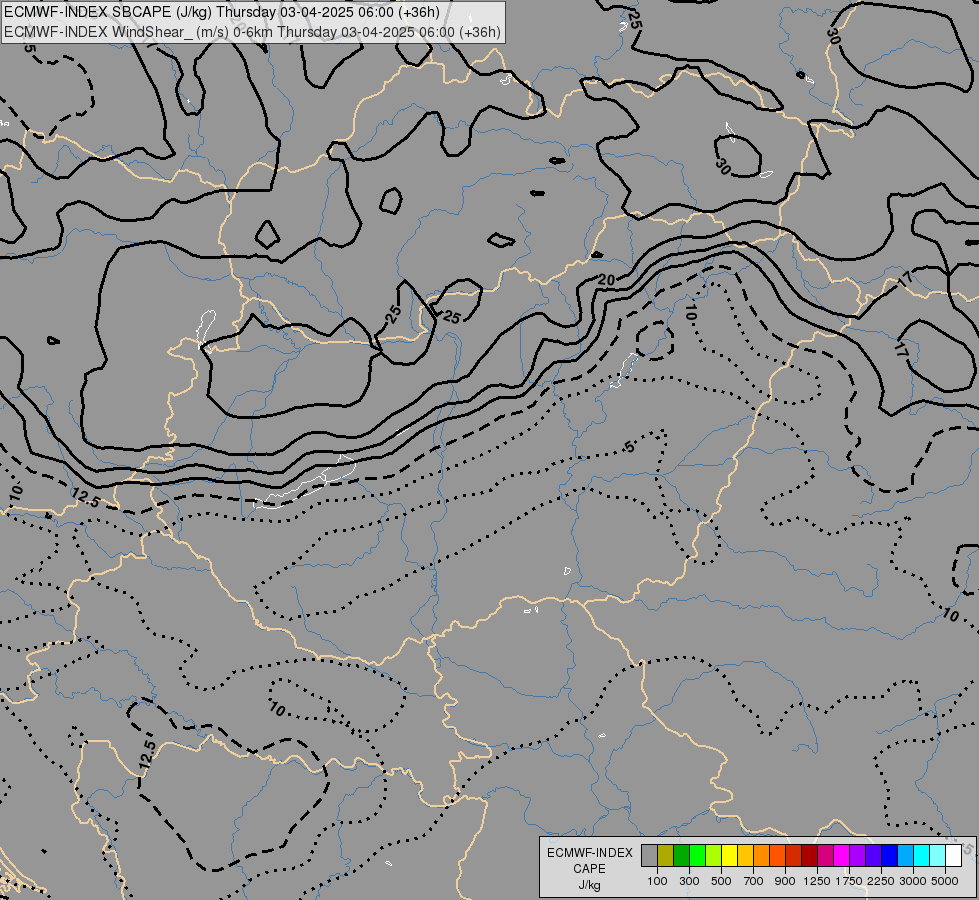Image resolution: width=979 pixels, height=900 pixels.
Task: Click the "1750" legend tick label
Action: coord(849,881)
